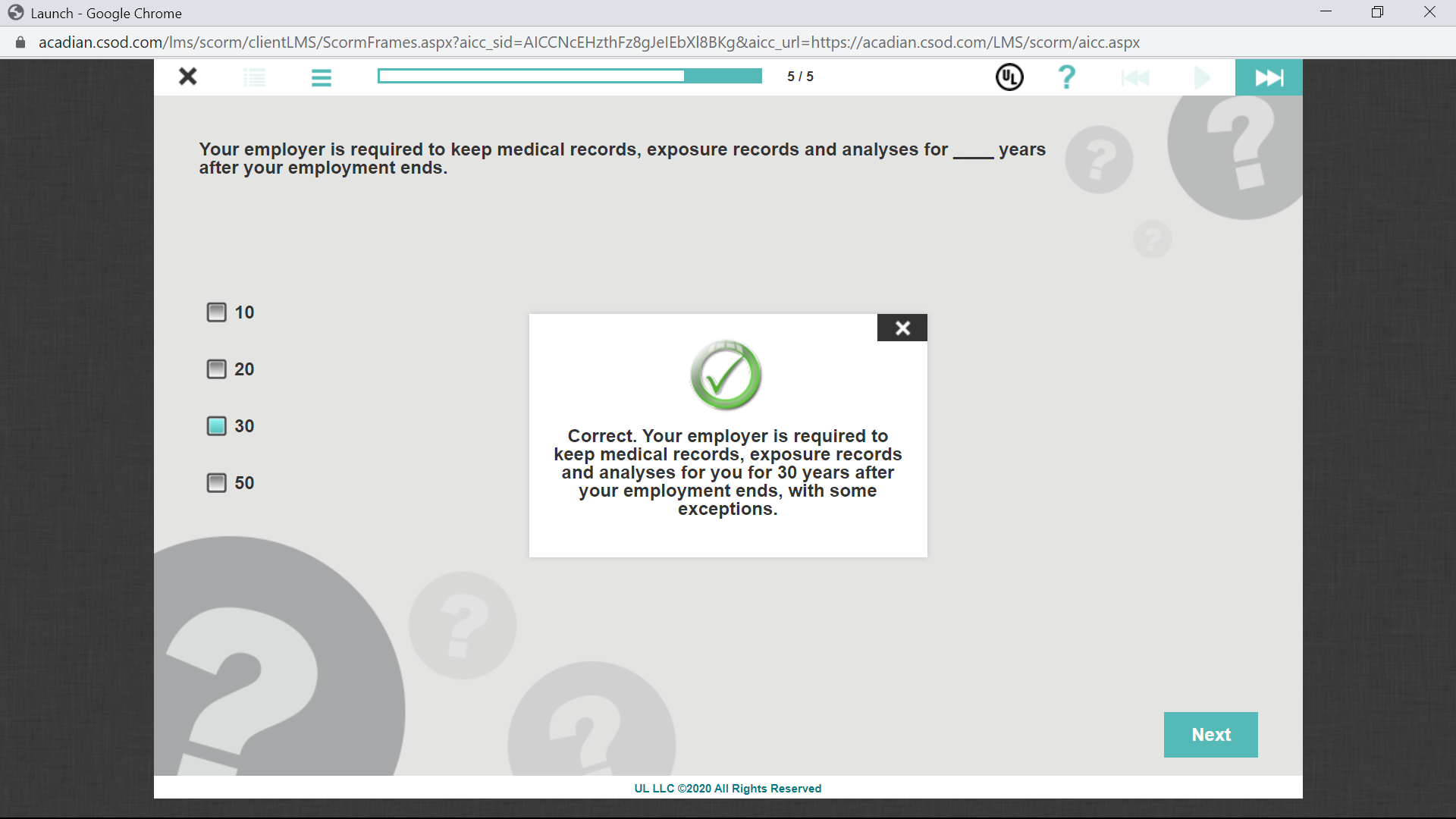This screenshot has width=1456, height=819.
Task: Click the UL logo icon
Action: point(1009,77)
